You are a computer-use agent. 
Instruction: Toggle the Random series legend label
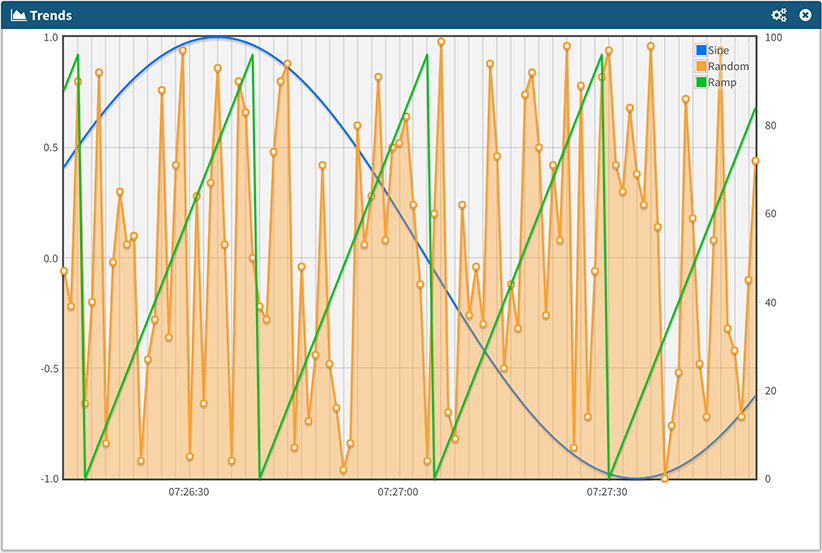click(x=727, y=66)
